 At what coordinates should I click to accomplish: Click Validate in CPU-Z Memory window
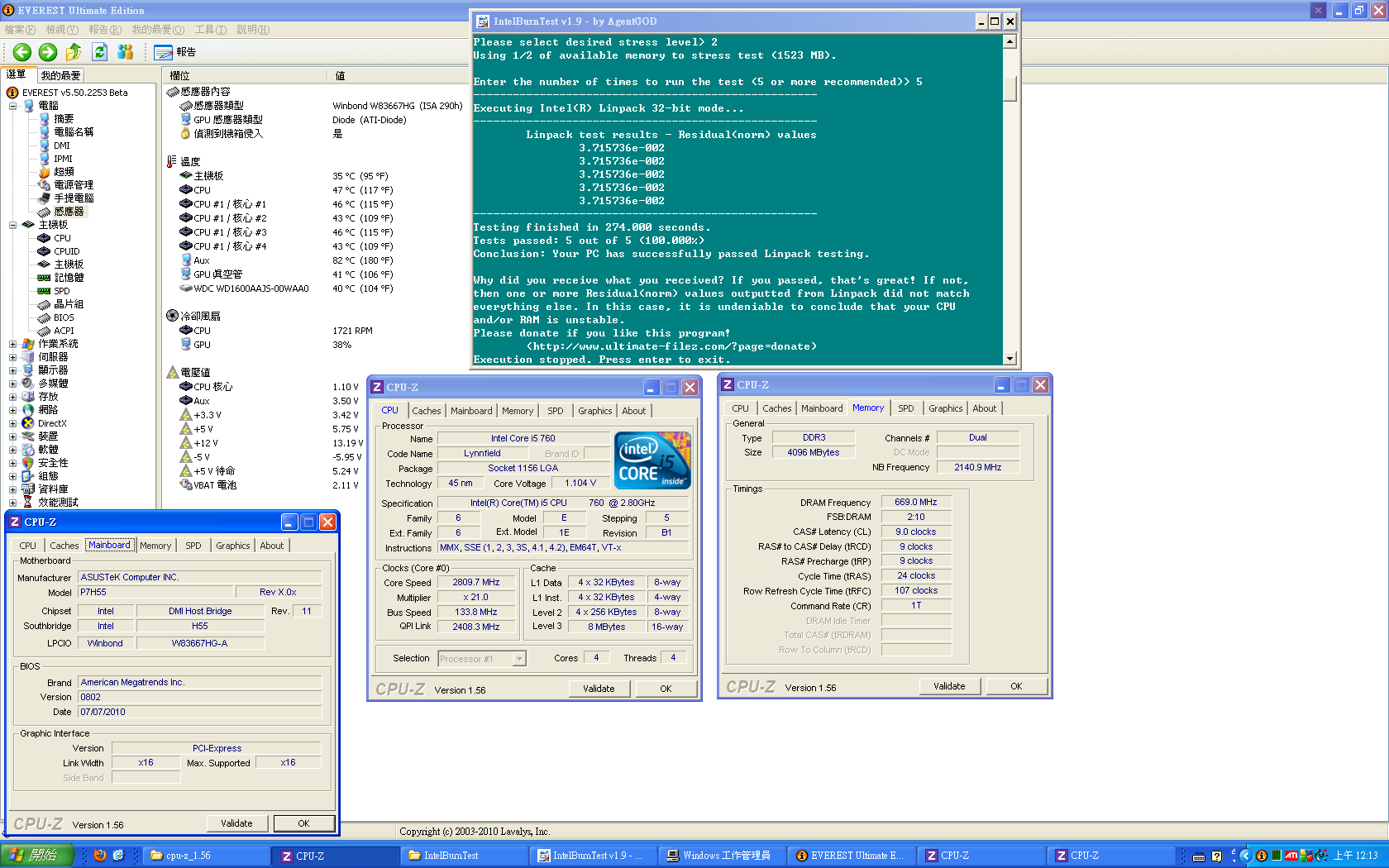tap(949, 686)
